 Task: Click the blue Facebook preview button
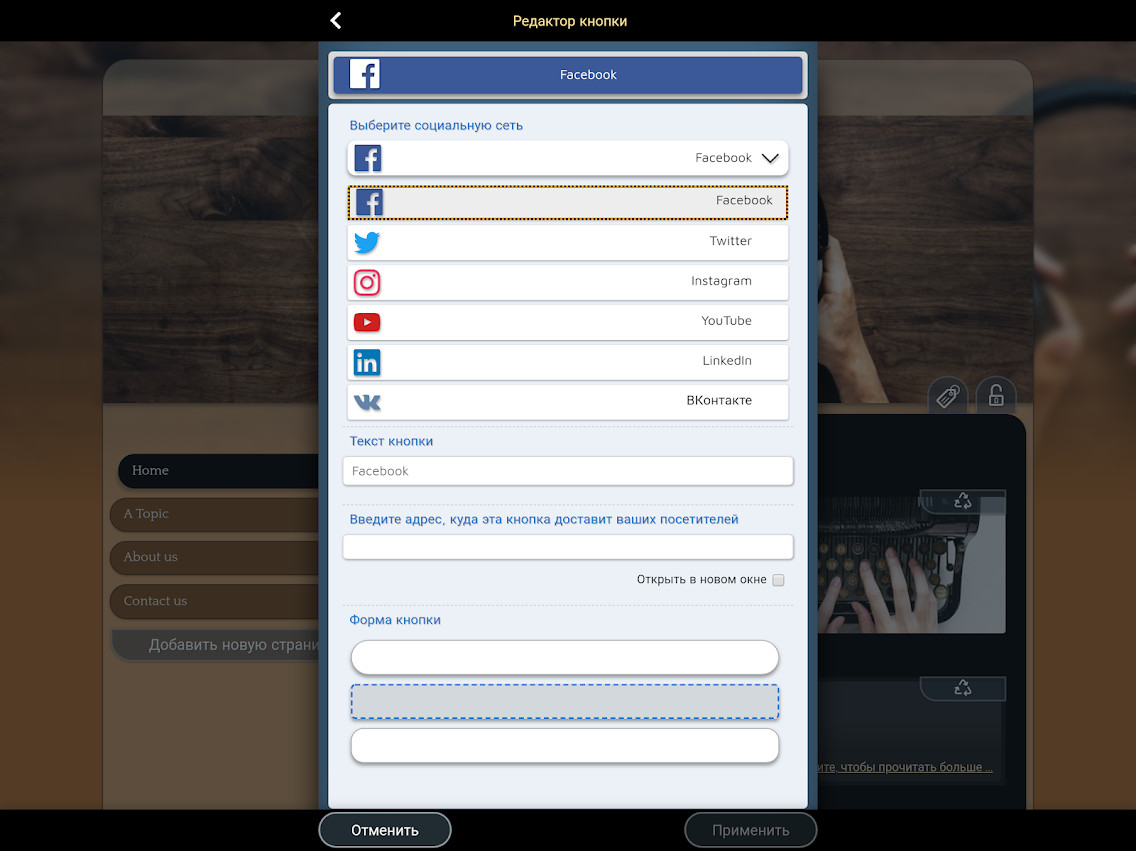568,75
